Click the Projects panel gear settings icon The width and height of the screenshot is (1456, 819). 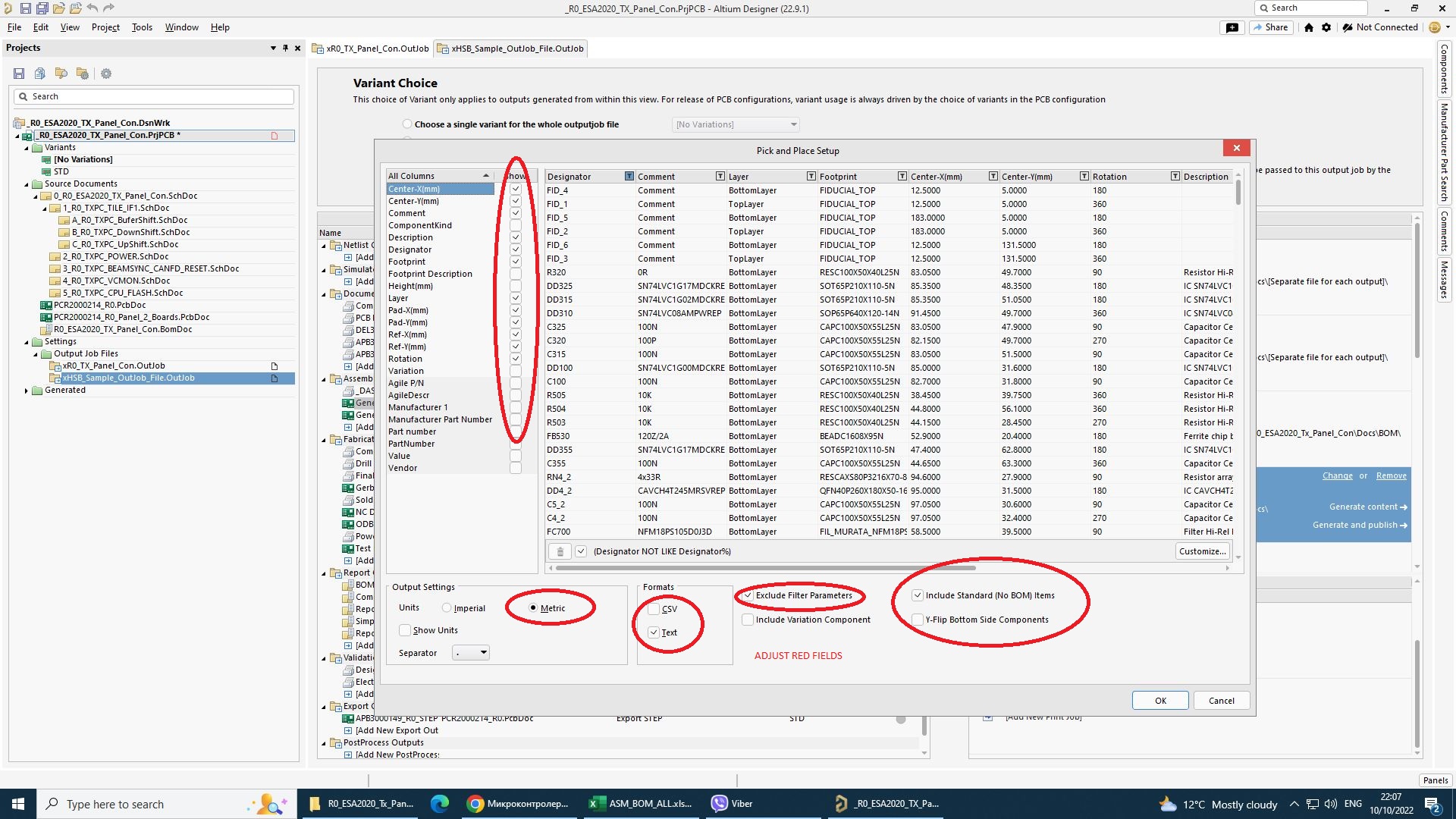click(x=106, y=74)
